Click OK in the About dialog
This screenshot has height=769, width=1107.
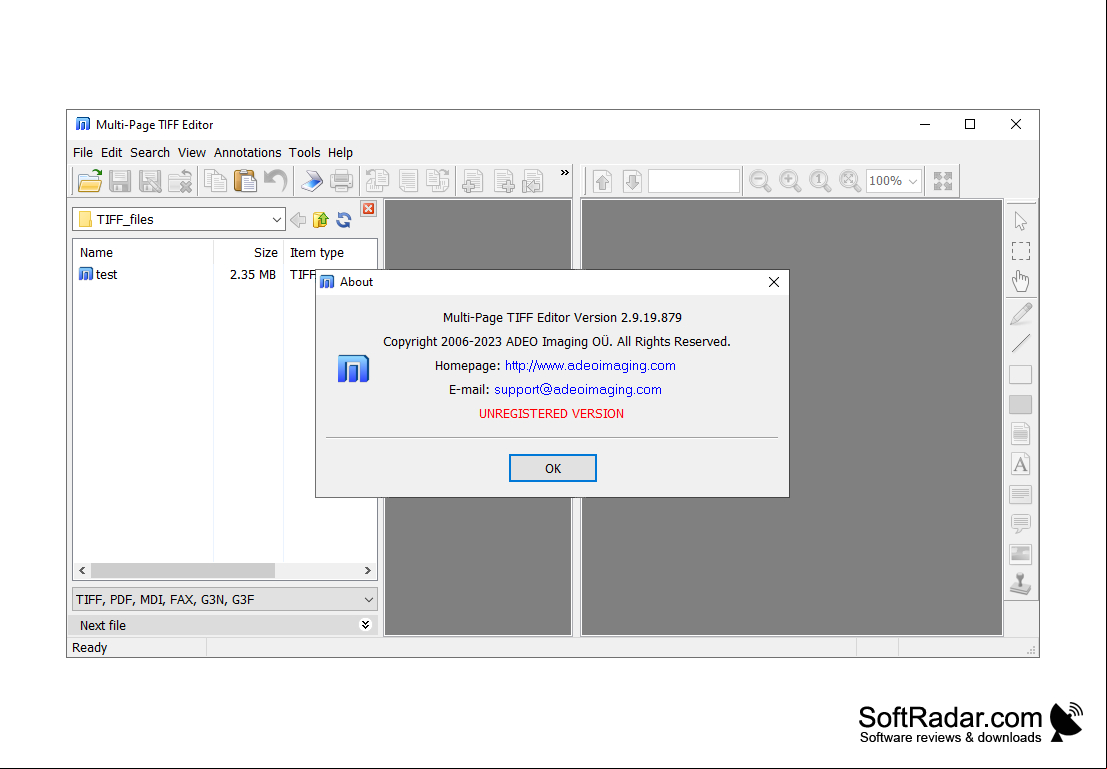point(553,468)
